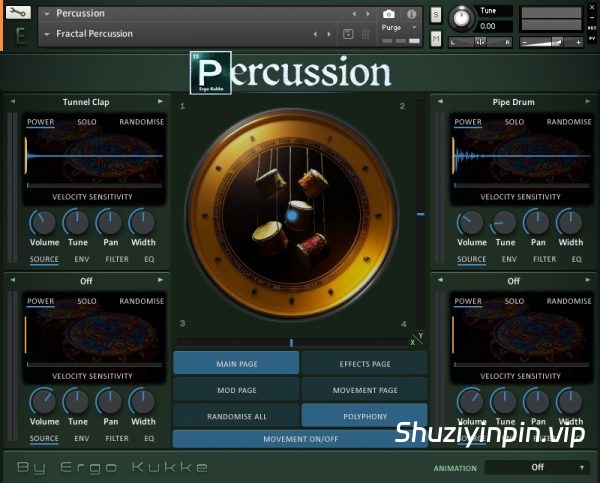The height and width of the screenshot is (483, 600).
Task: Click the Tune value field showing 0.00
Action: pyautogui.click(x=494, y=26)
